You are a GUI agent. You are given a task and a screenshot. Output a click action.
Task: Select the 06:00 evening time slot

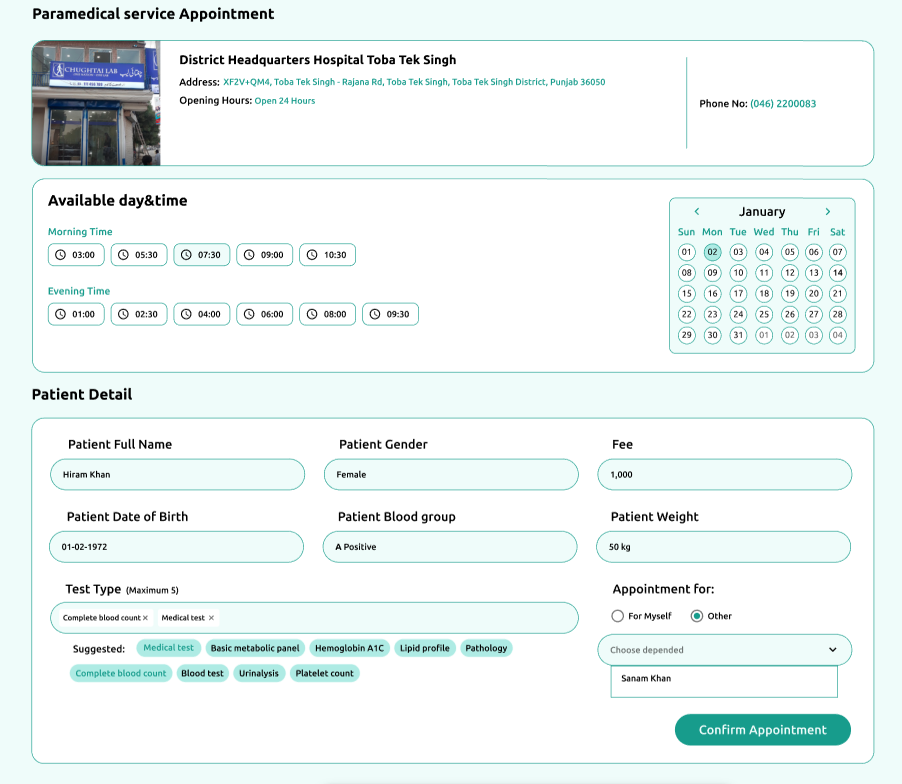point(265,314)
